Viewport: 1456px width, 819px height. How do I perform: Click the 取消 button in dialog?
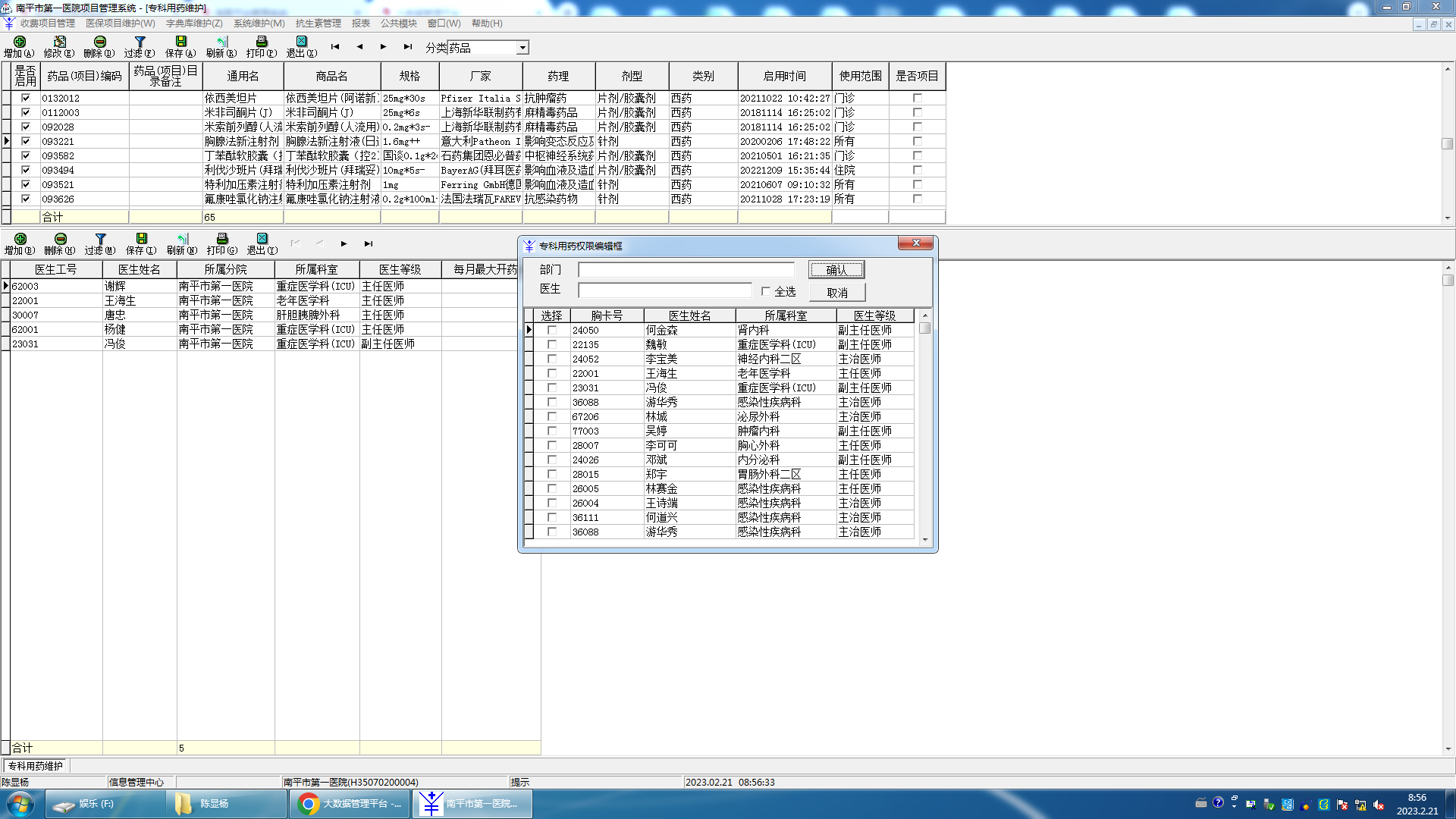tap(836, 293)
